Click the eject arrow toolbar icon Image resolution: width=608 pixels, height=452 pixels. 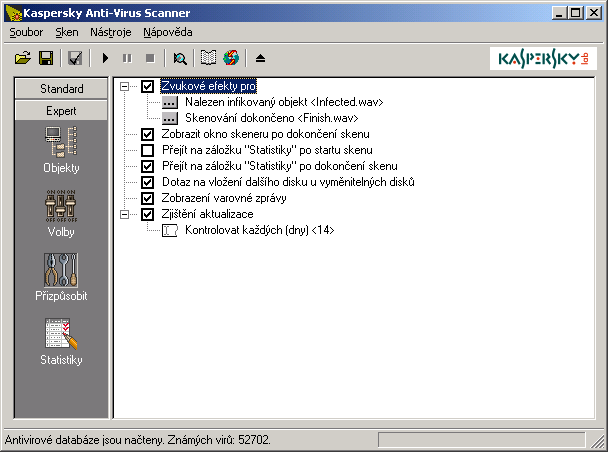[x=261, y=59]
